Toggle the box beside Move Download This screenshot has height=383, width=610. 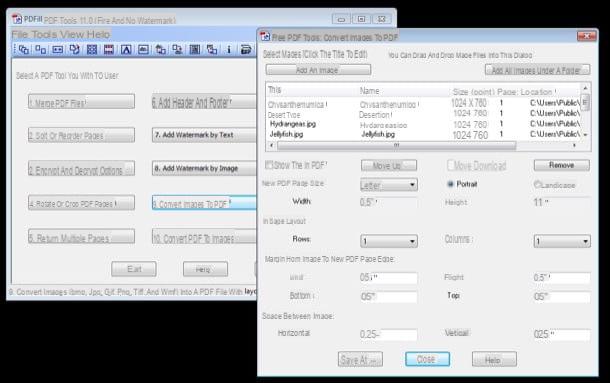(x=450, y=165)
